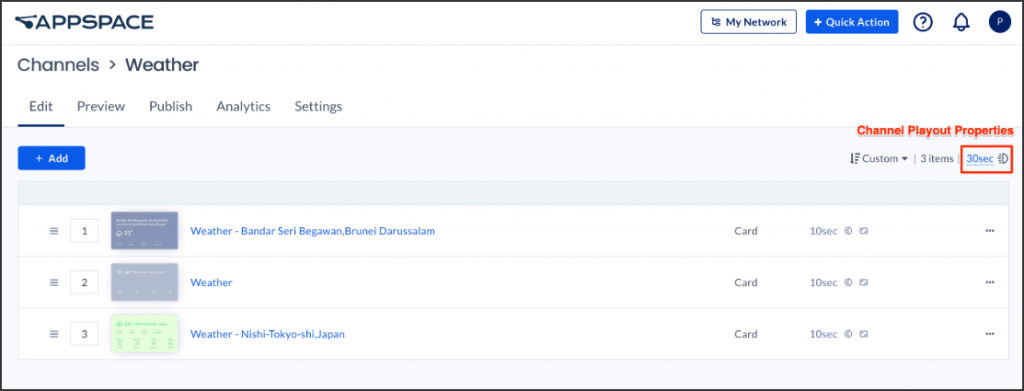Open Weather - Nishi-Tokyo-shi,Japan link
This screenshot has height=391, width=1024.
tap(267, 334)
